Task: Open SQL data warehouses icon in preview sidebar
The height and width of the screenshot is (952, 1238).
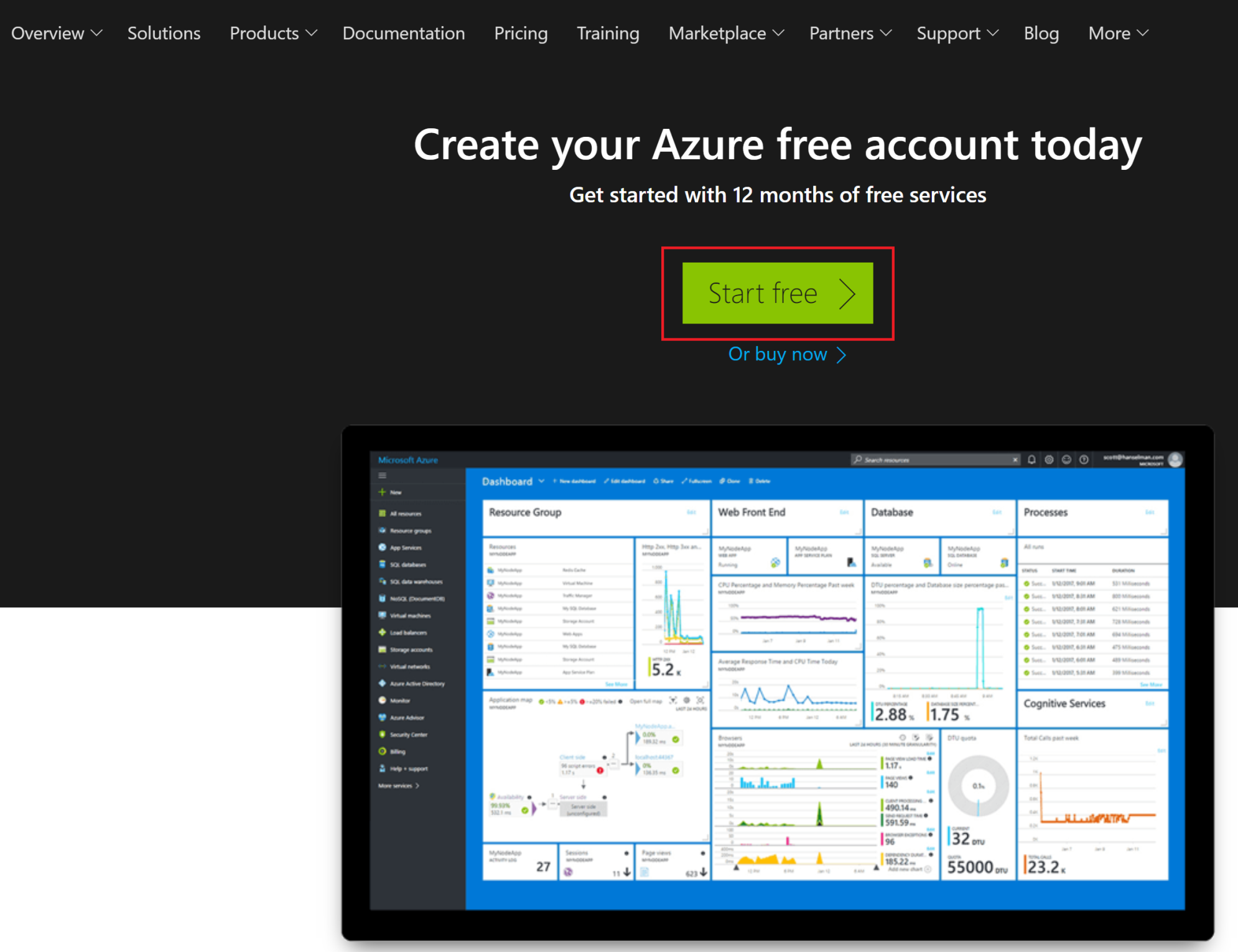Action: [x=383, y=581]
